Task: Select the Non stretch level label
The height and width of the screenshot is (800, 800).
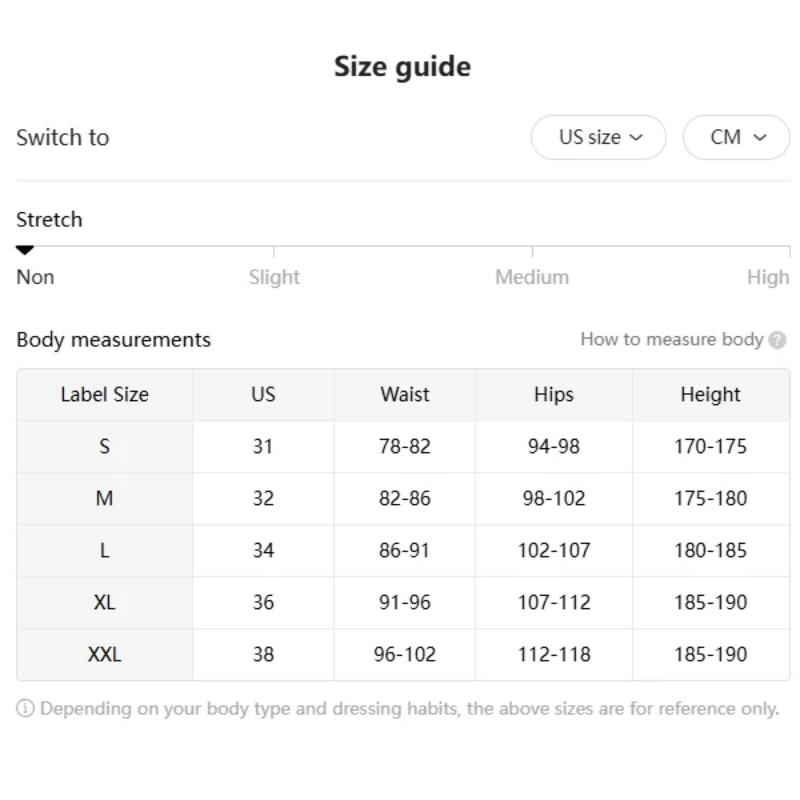Action: 35,277
